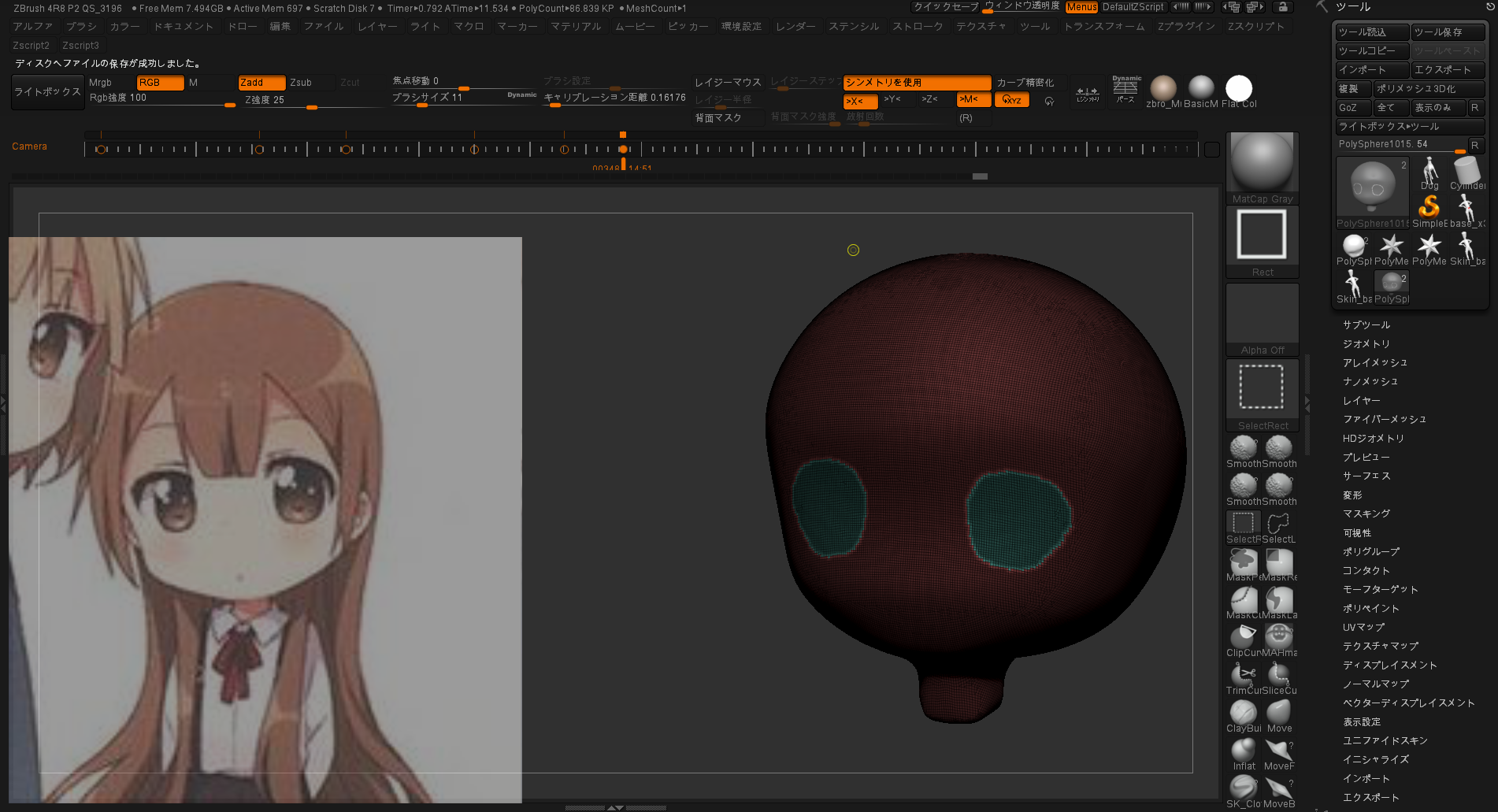Toggle the RGB paint mode
This screenshot has width=1498, height=812.
coord(160,83)
